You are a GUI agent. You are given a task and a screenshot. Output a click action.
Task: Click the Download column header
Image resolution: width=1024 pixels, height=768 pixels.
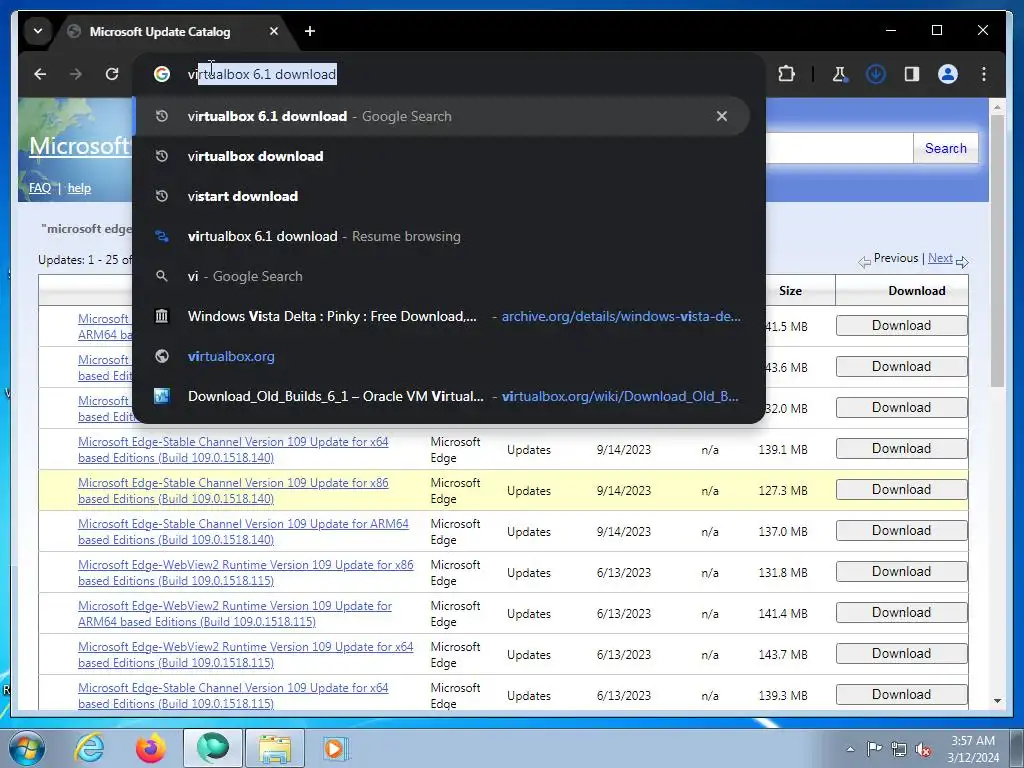916,291
